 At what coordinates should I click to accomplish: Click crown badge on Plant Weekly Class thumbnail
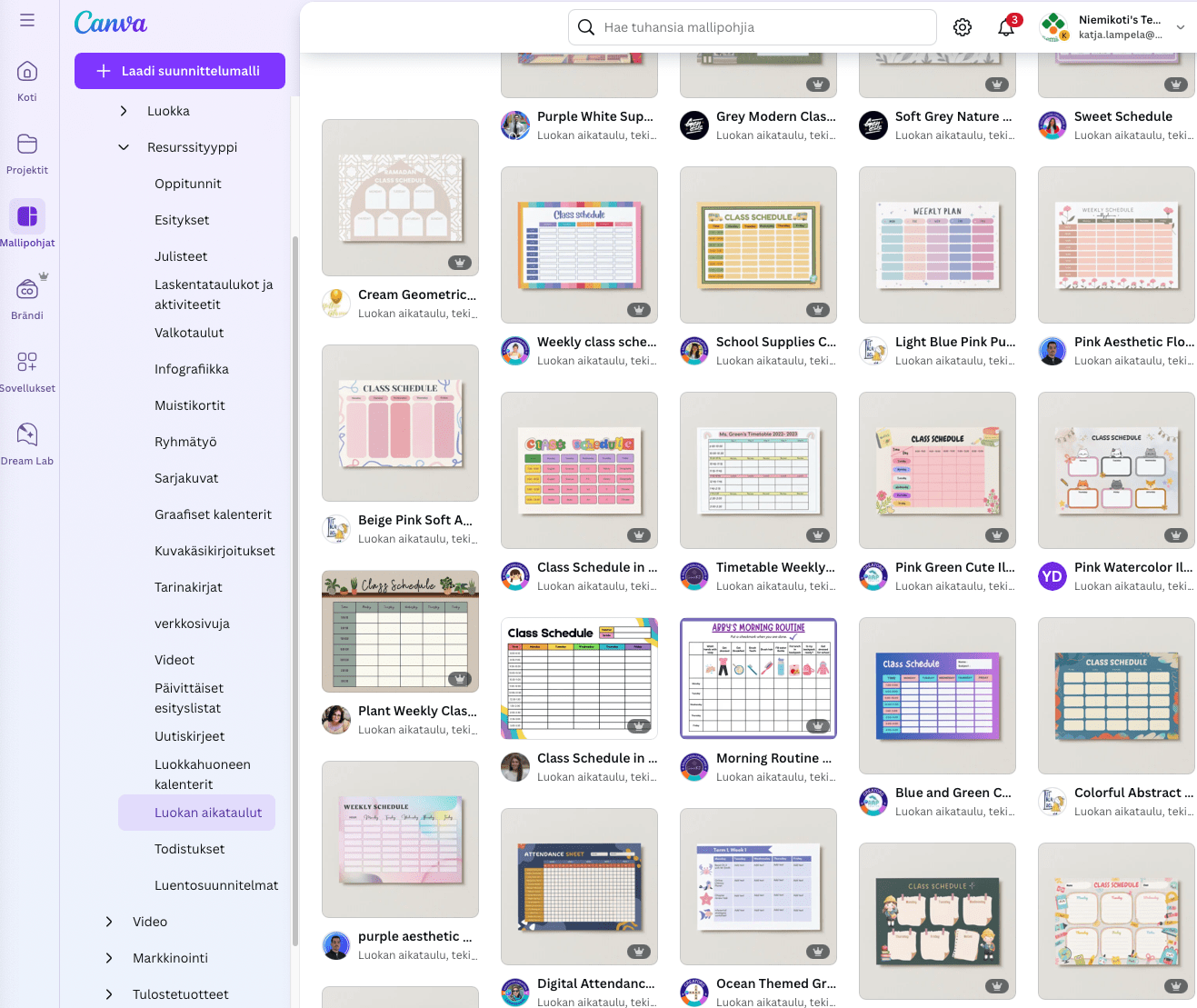460,679
